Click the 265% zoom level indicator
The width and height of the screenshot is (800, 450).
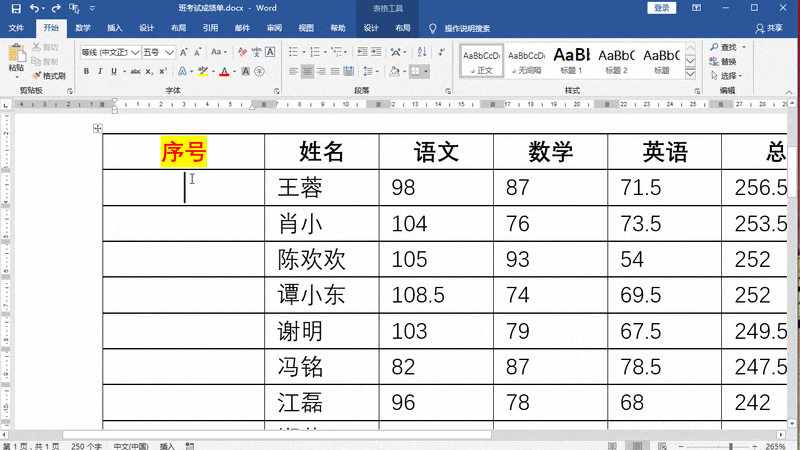[775, 446]
